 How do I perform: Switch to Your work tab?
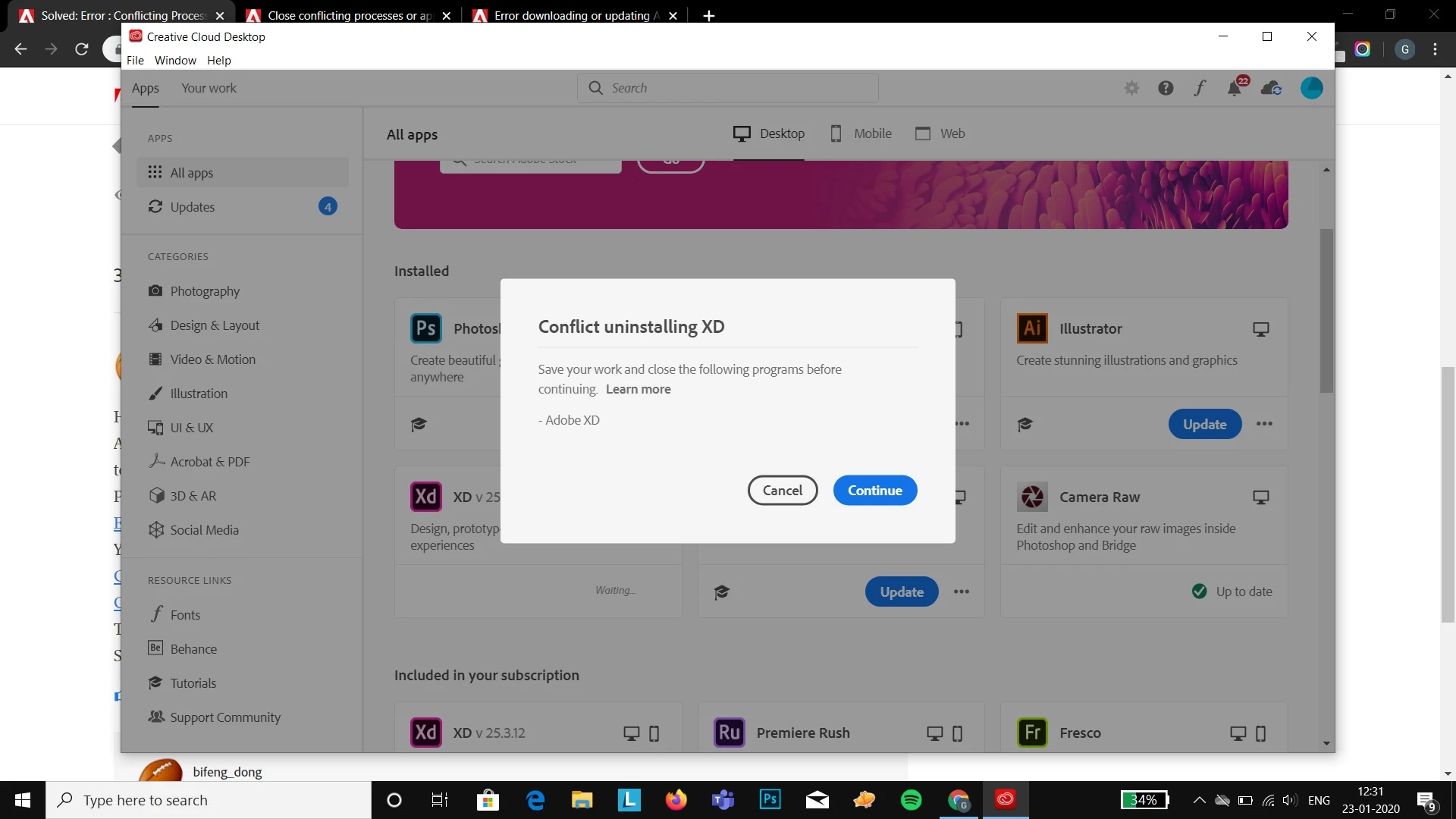click(209, 88)
